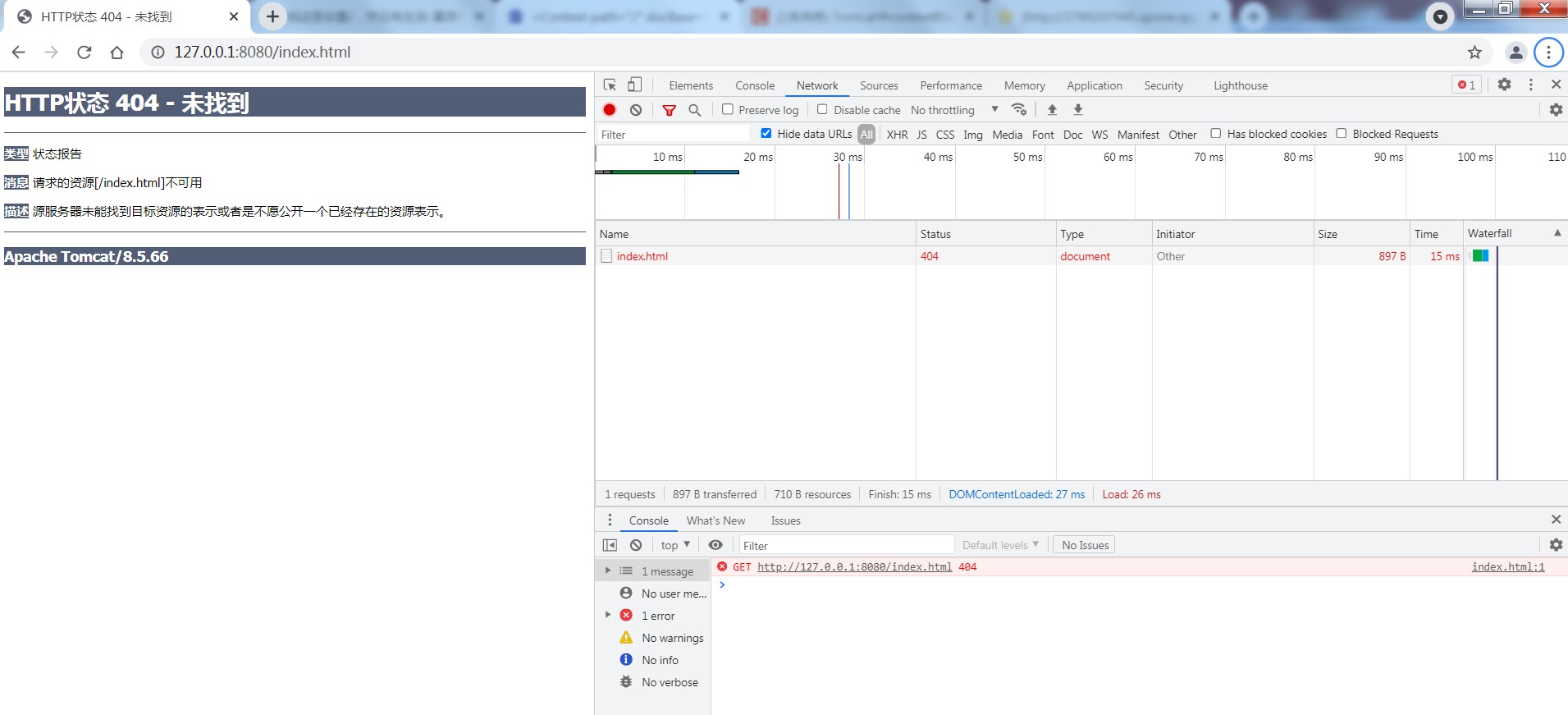Open DevTools customize three-dot menu
Image resolution: width=1568 pixels, height=715 pixels.
pyautogui.click(x=1530, y=85)
